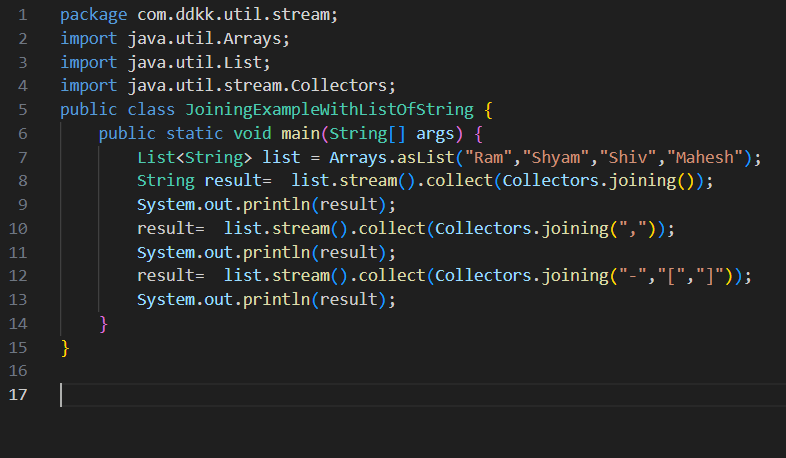Screen dimensions: 786x458
Task: Click the closing brace on line 15
Action: click(65, 347)
